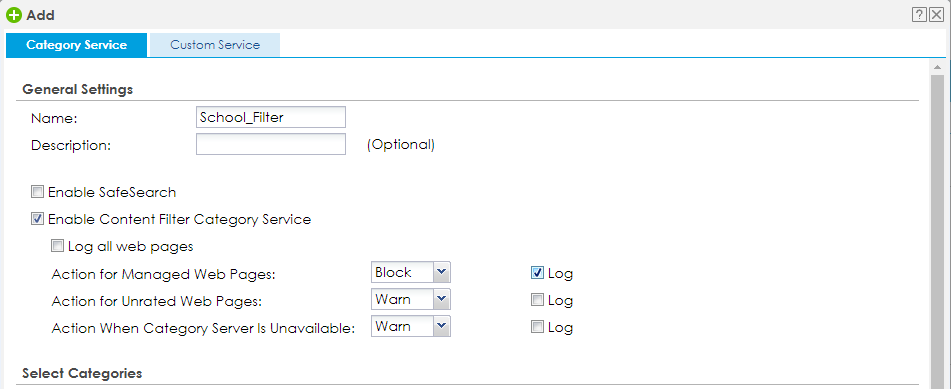Uncheck Log for Managed Web Pages
This screenshot has width=951, height=389.
click(537, 273)
